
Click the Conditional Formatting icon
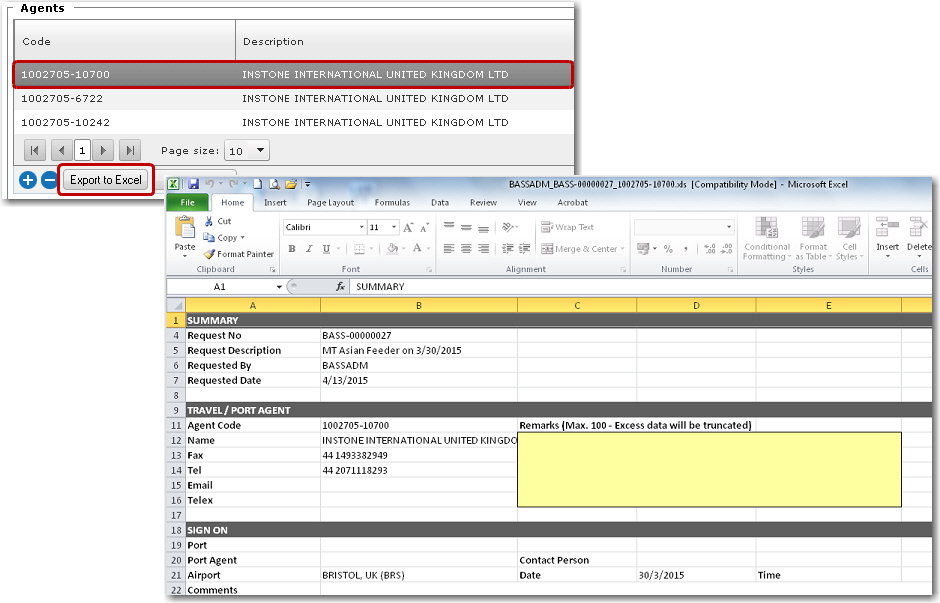pos(767,238)
